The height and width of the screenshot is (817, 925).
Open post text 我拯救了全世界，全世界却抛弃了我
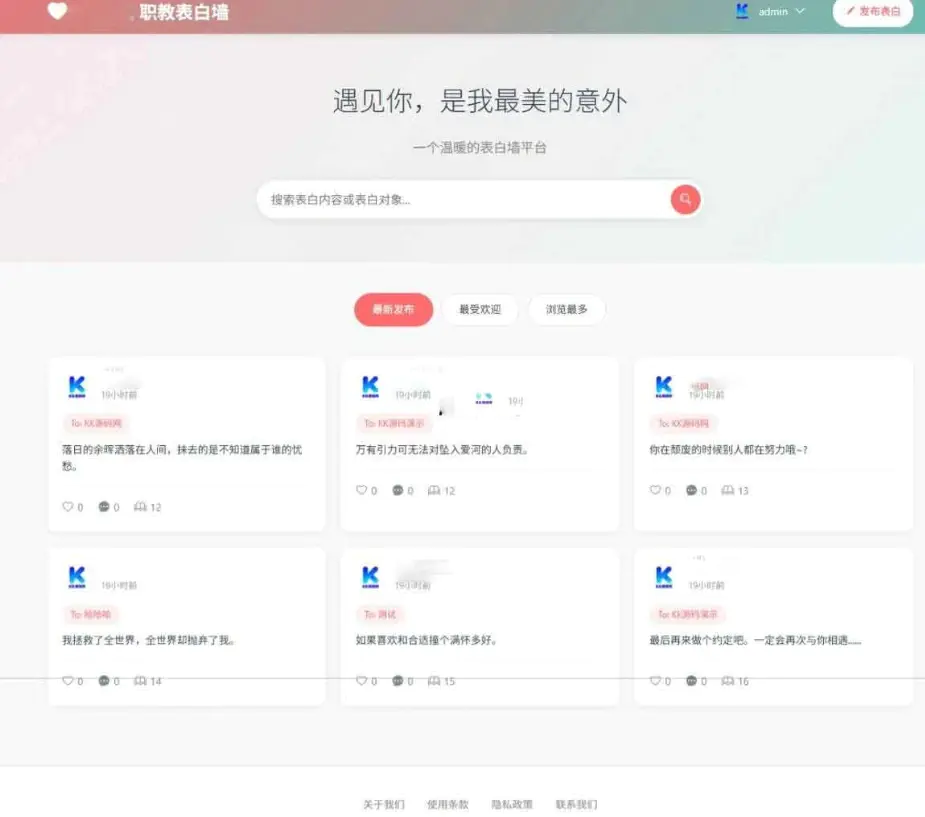(148, 640)
